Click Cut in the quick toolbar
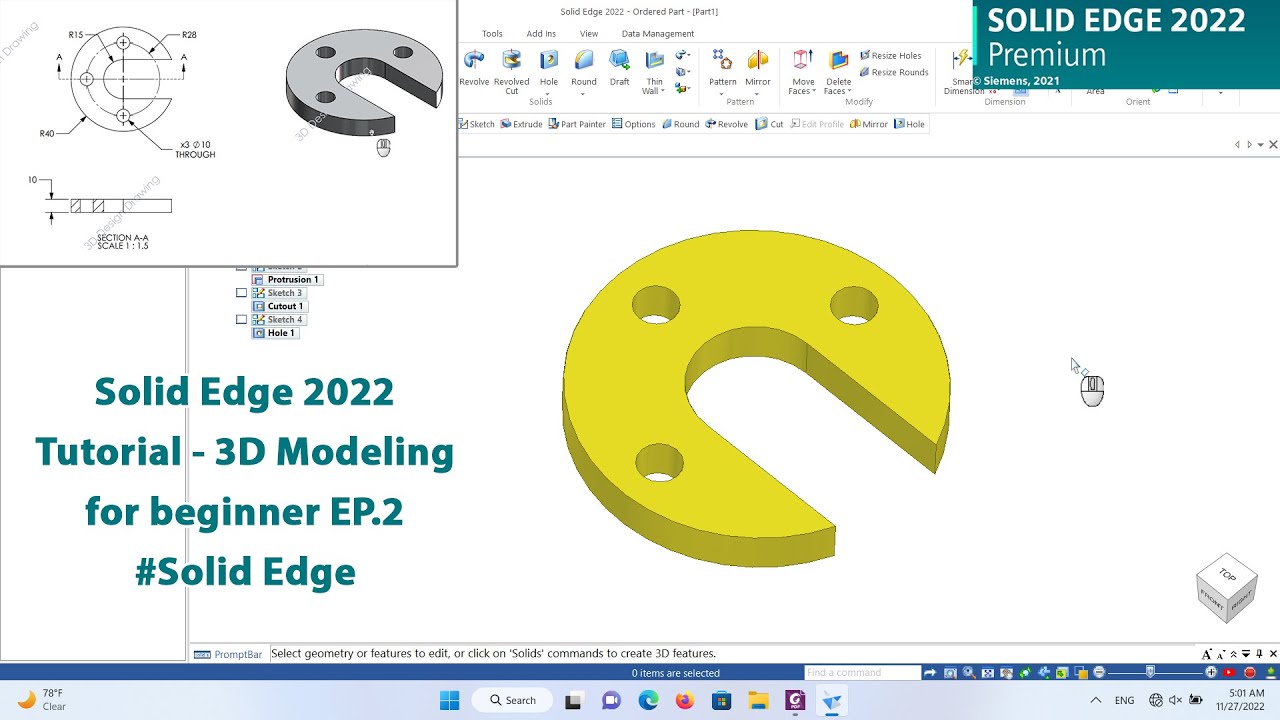The height and width of the screenshot is (720, 1280). 770,124
